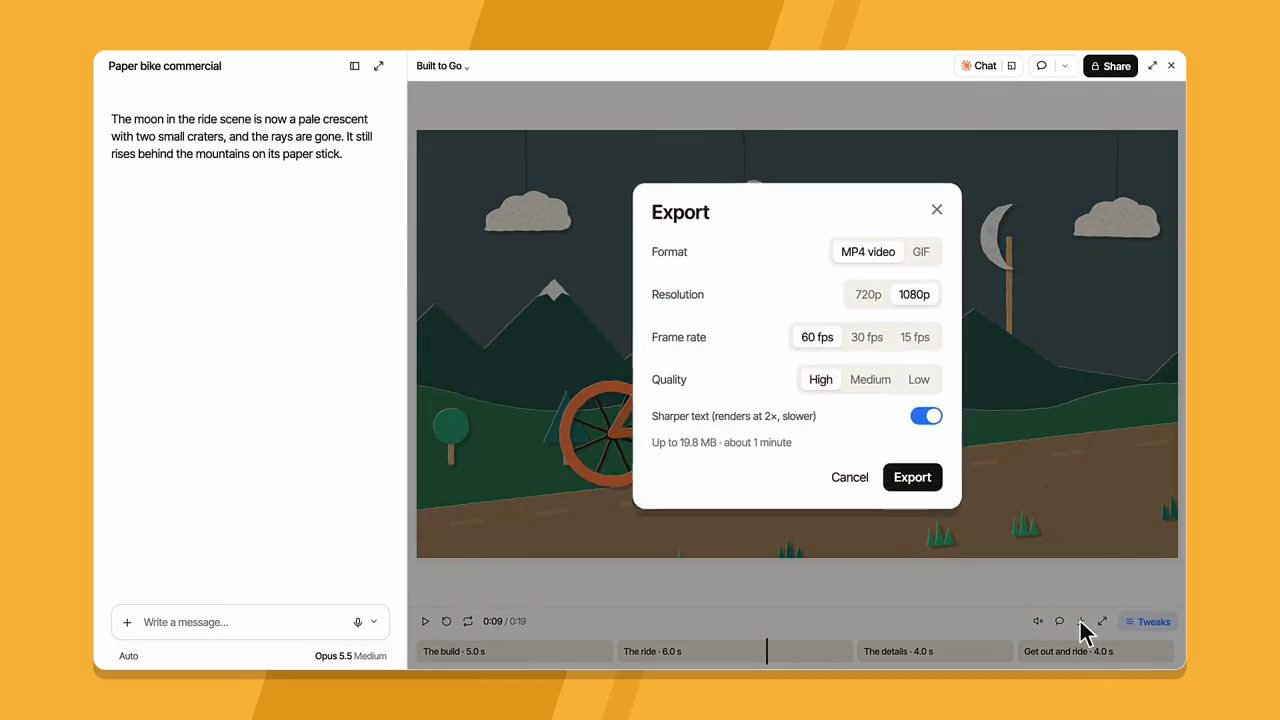
Task: Set quality to Low
Action: [x=919, y=379]
